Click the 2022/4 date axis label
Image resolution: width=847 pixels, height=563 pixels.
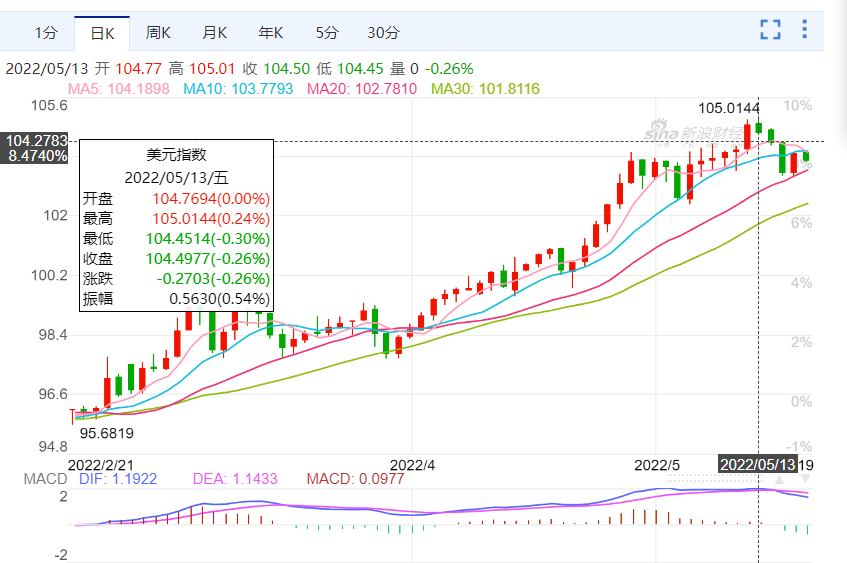[412, 465]
